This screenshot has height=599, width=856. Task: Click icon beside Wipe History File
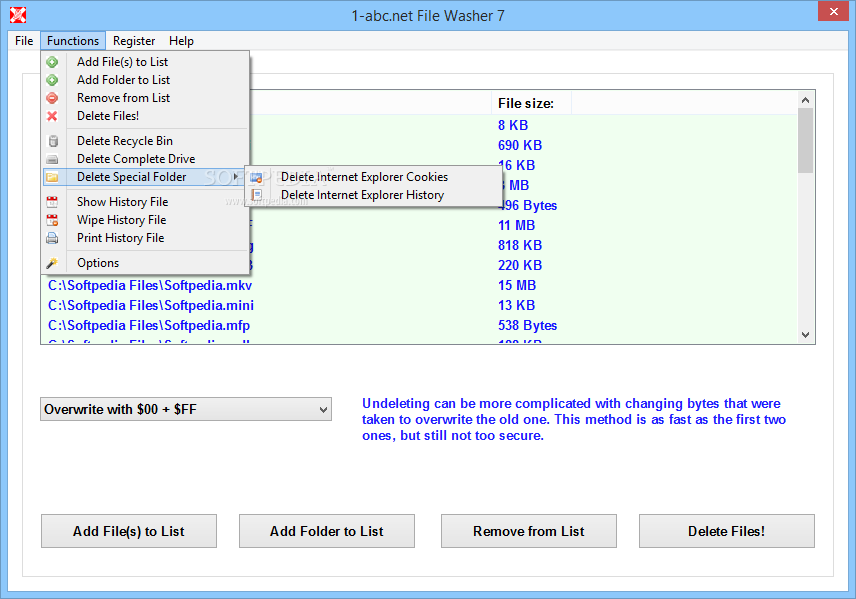click(52, 220)
